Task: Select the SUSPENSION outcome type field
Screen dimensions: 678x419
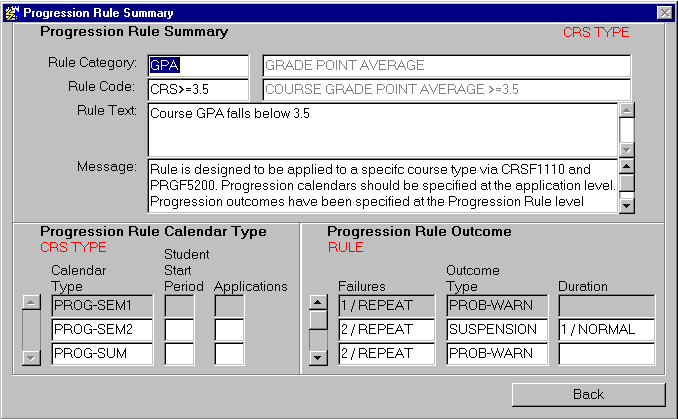Action: point(496,329)
